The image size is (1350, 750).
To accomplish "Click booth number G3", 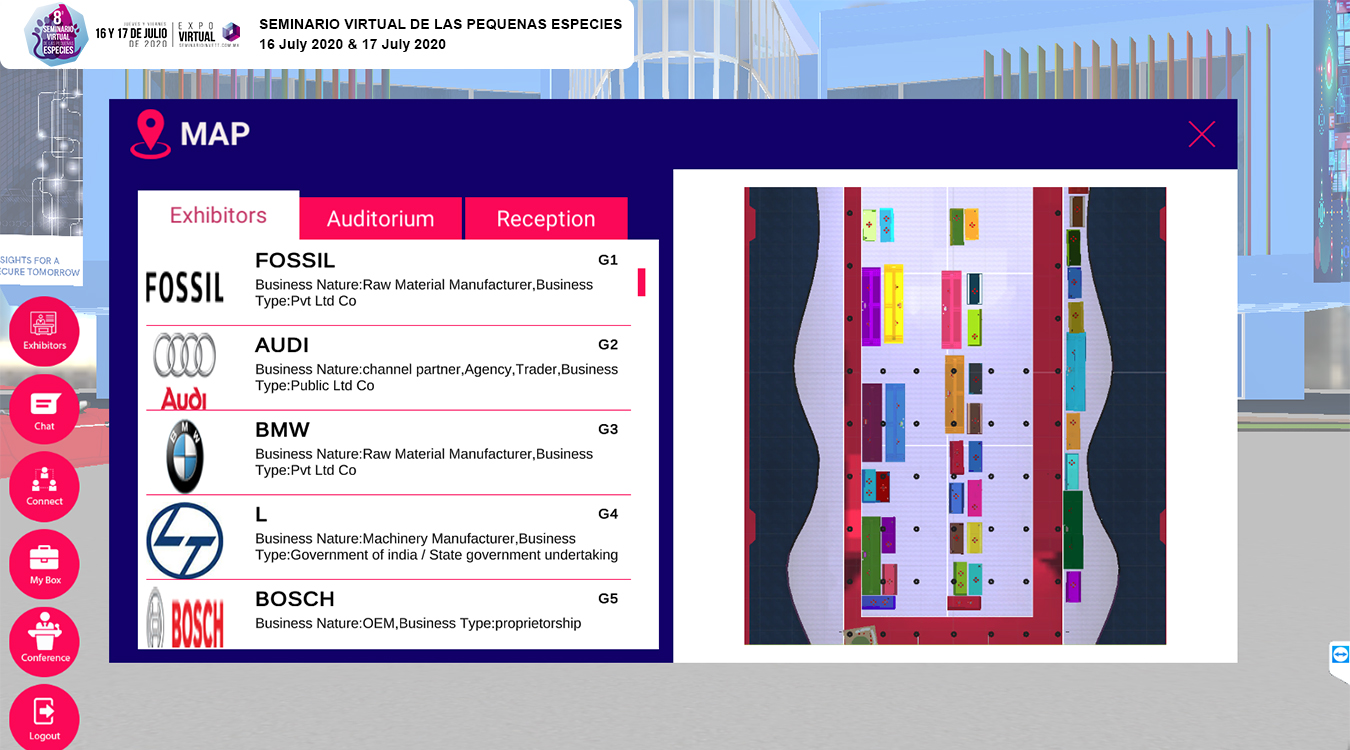I will 608,429.
